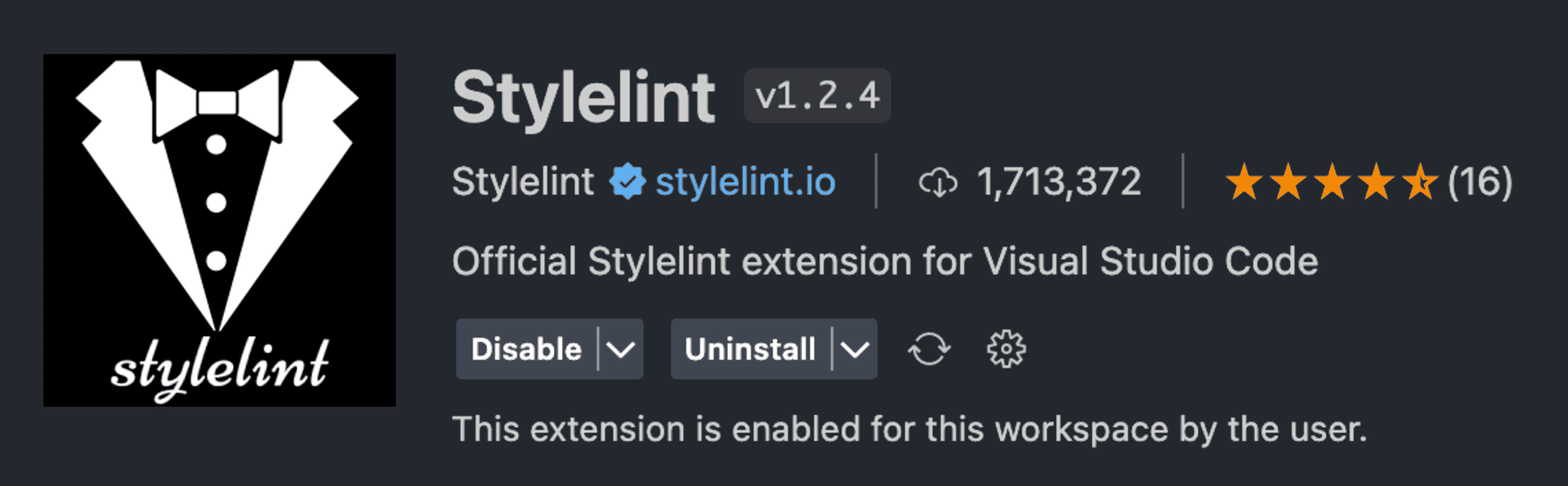Viewport: 1568px width, 486px height.
Task: Click the Uninstall button
Action: click(x=749, y=349)
